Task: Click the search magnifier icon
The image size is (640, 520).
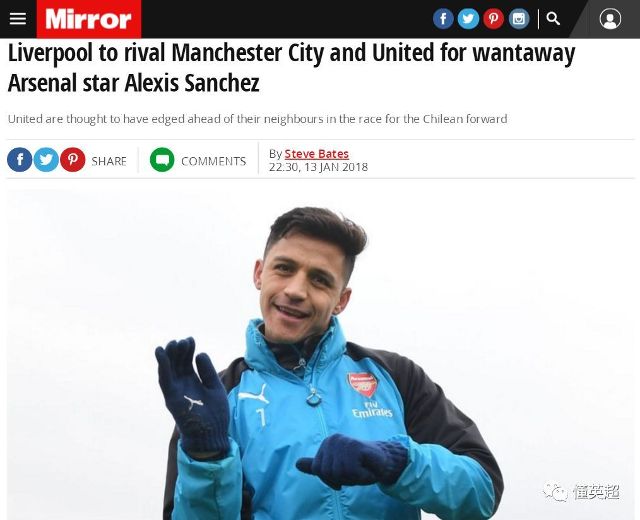Action: pyautogui.click(x=553, y=18)
